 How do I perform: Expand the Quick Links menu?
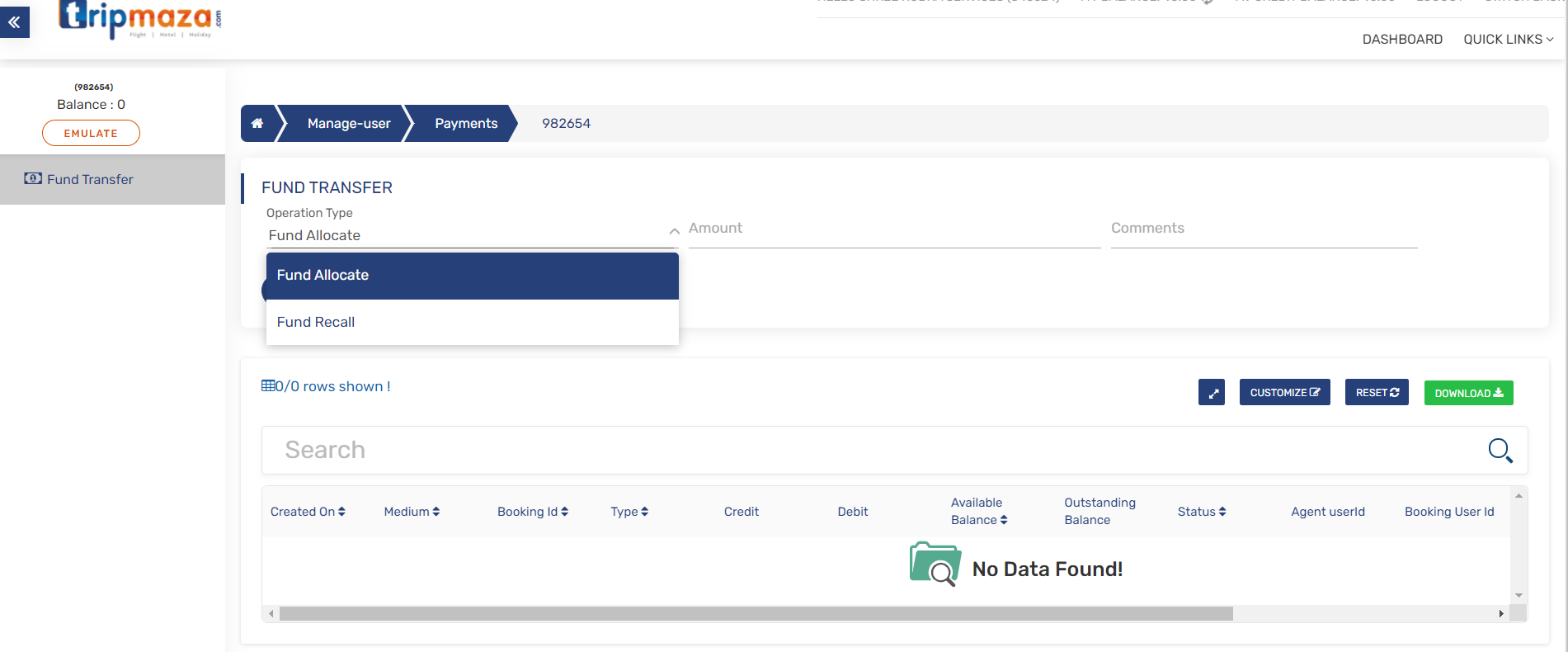click(1508, 40)
